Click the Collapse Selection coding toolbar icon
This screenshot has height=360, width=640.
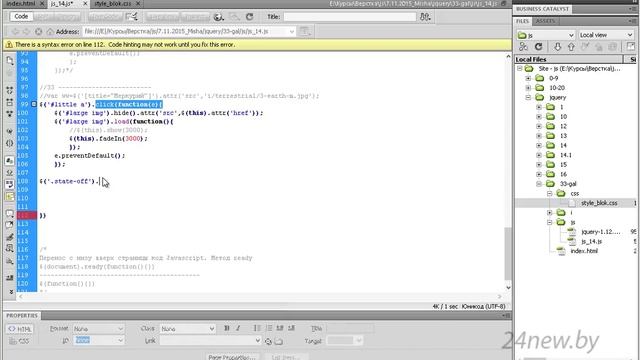10,102
